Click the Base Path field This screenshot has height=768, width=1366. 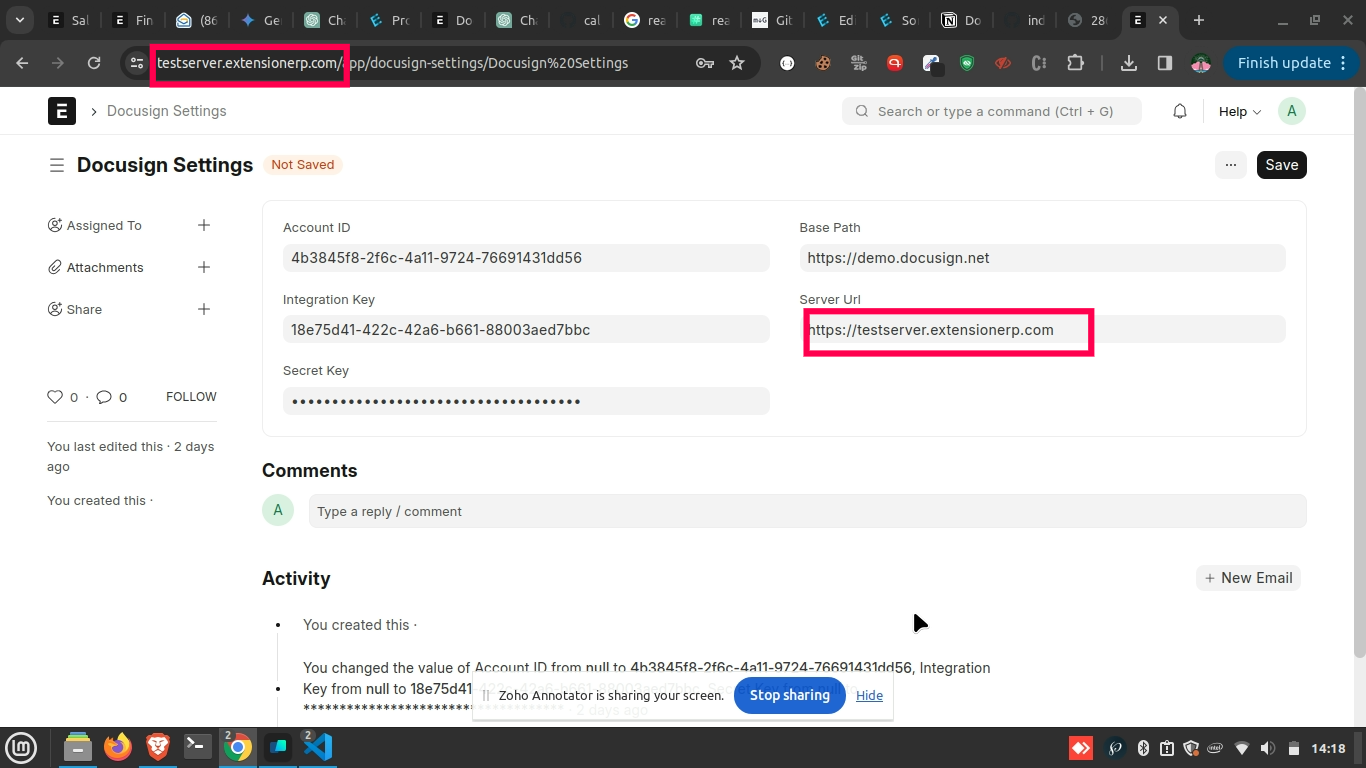[x=1042, y=258]
